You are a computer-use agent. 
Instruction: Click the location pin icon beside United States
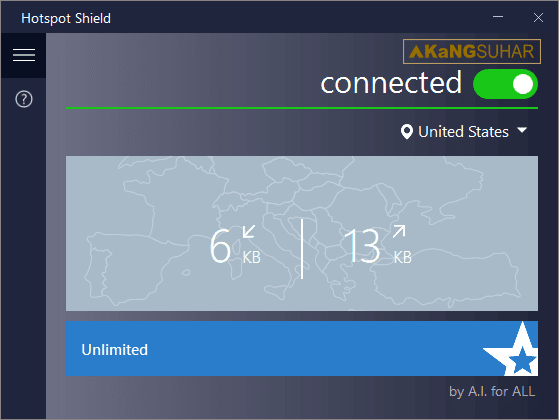click(406, 132)
